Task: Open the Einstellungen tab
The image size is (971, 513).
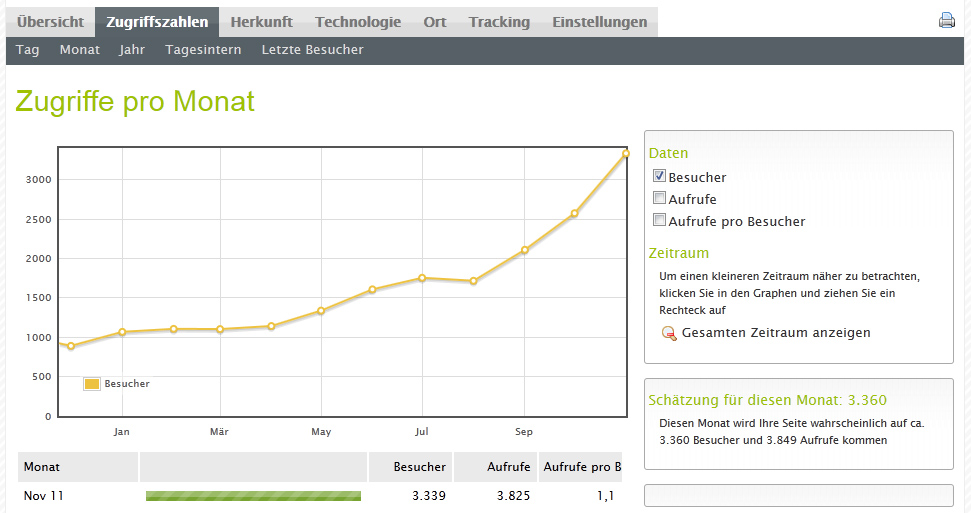Action: (599, 22)
